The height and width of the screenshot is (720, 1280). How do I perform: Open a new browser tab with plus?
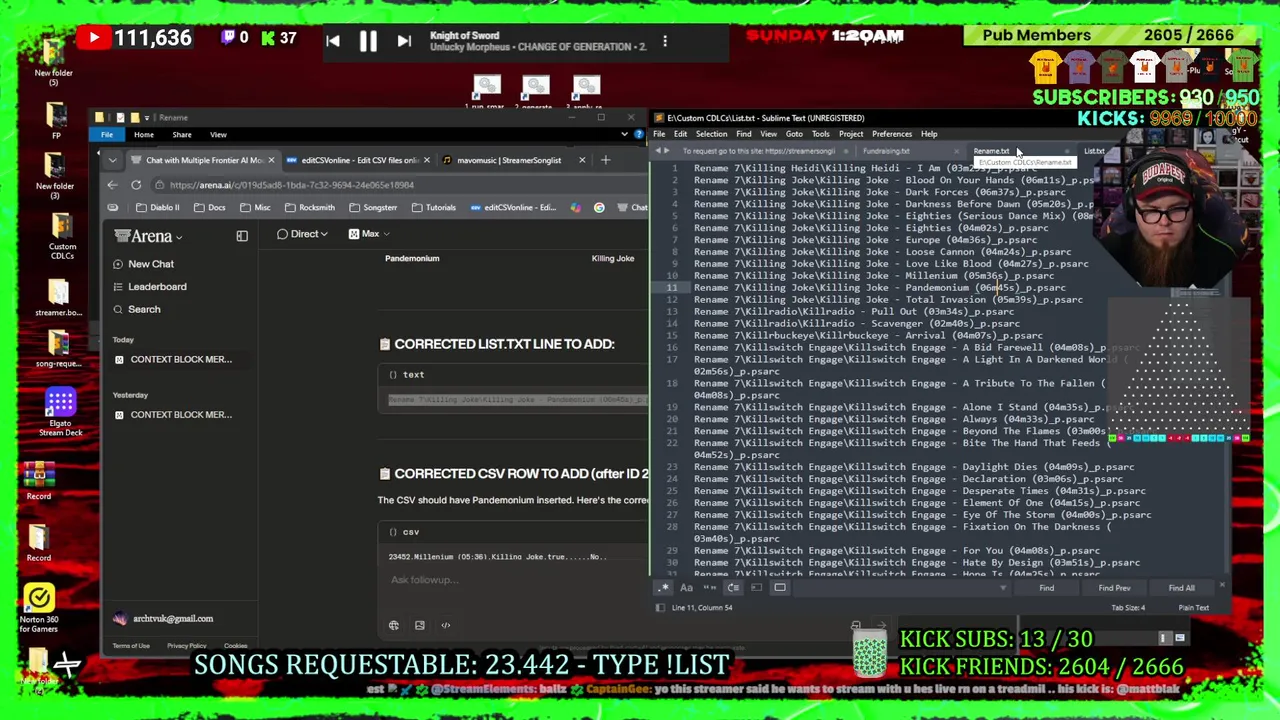[605, 160]
